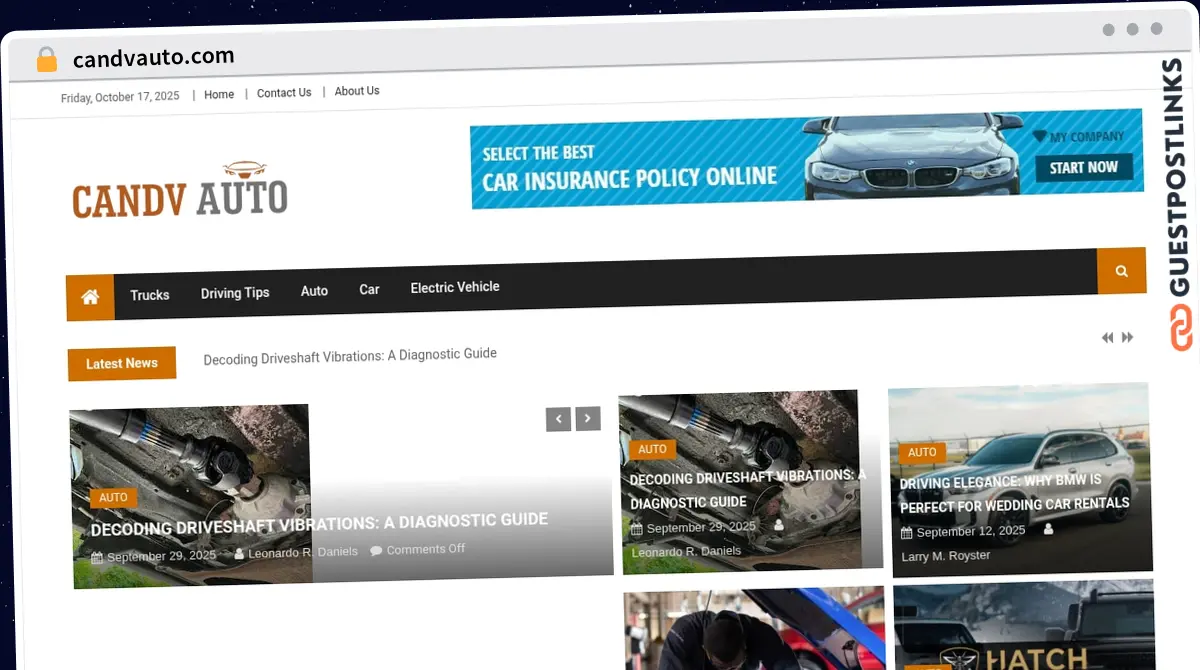Screen dimensions: 1200x670
Task: Click the Latest News label
Action: [x=122, y=364]
